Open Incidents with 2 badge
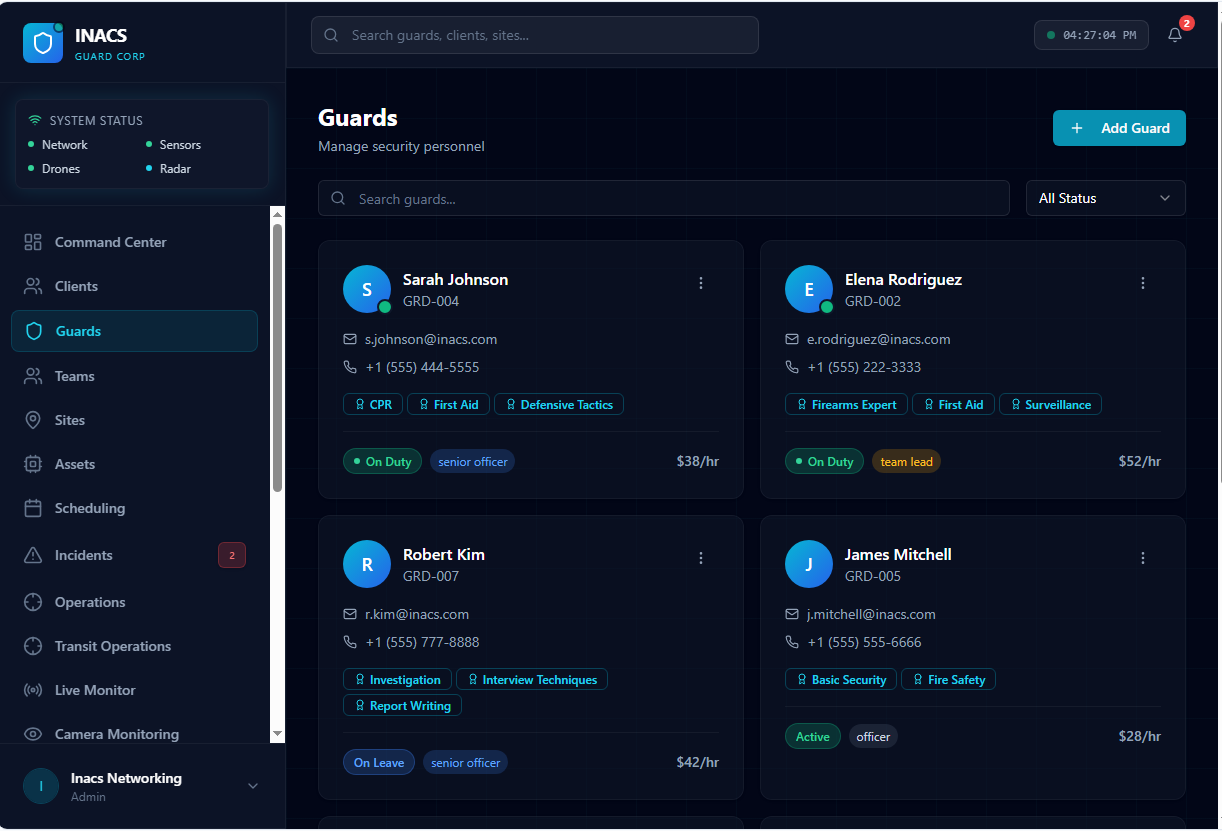 pos(134,555)
